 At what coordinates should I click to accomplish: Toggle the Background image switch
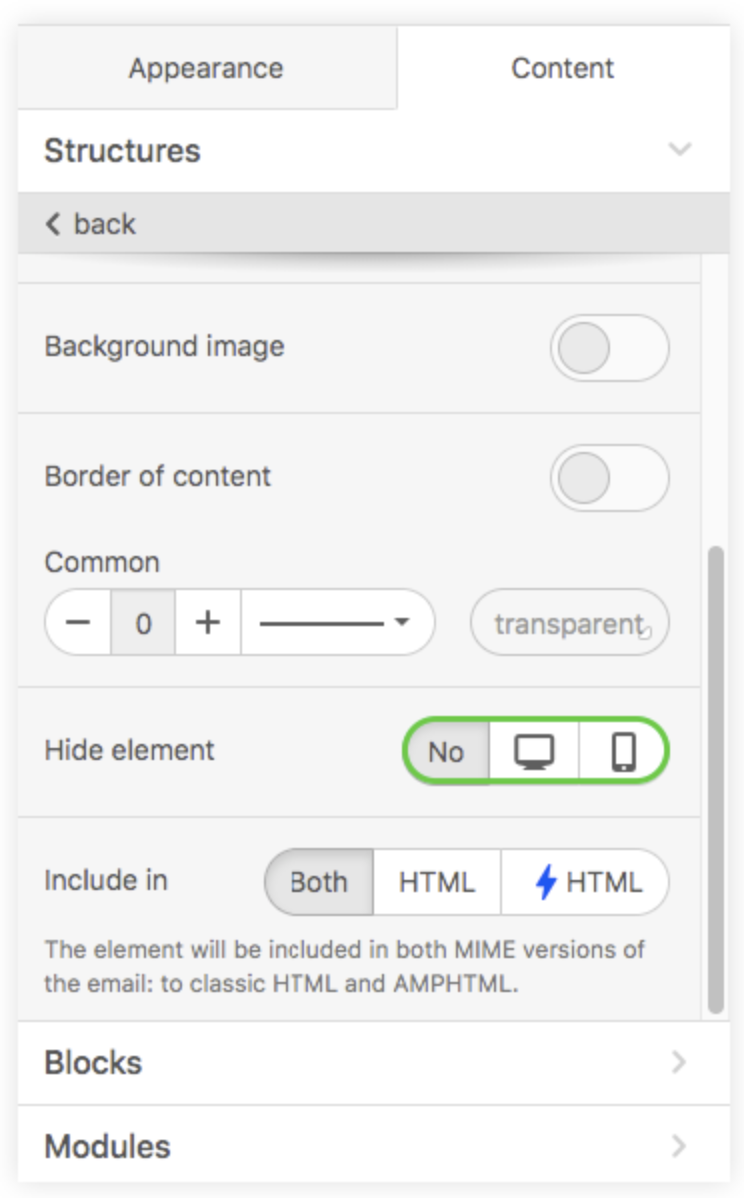[610, 348]
